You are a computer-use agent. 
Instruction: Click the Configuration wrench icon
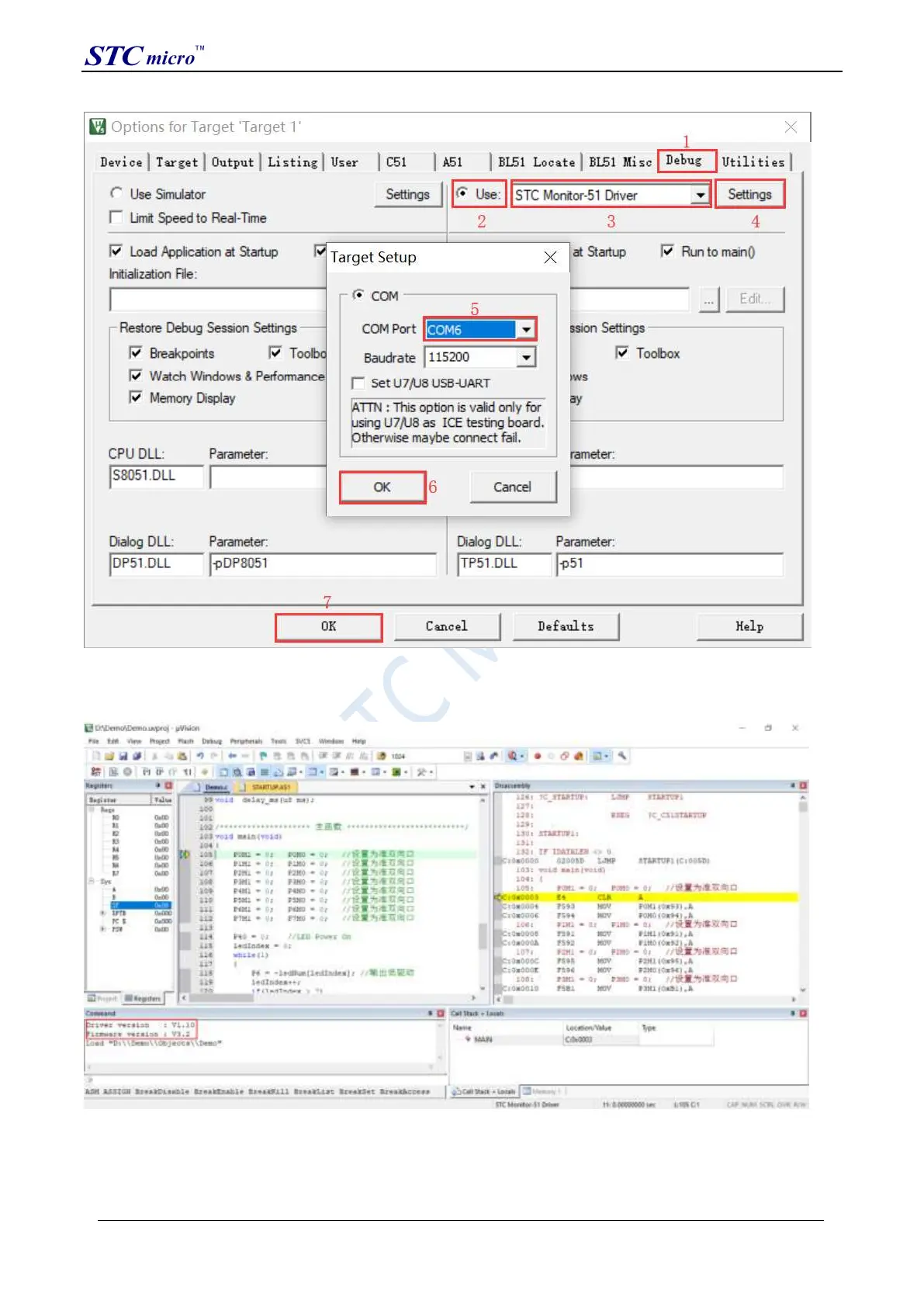pyautogui.click(x=622, y=755)
